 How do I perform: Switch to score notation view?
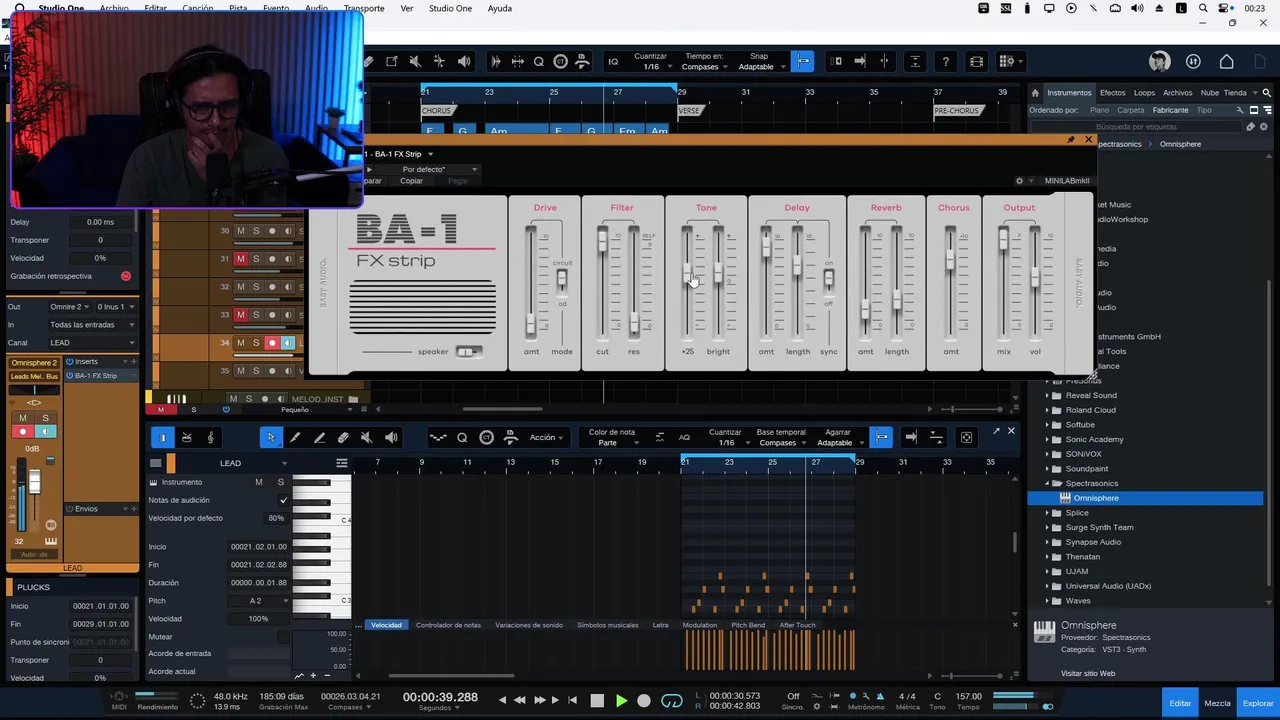click(x=210, y=438)
